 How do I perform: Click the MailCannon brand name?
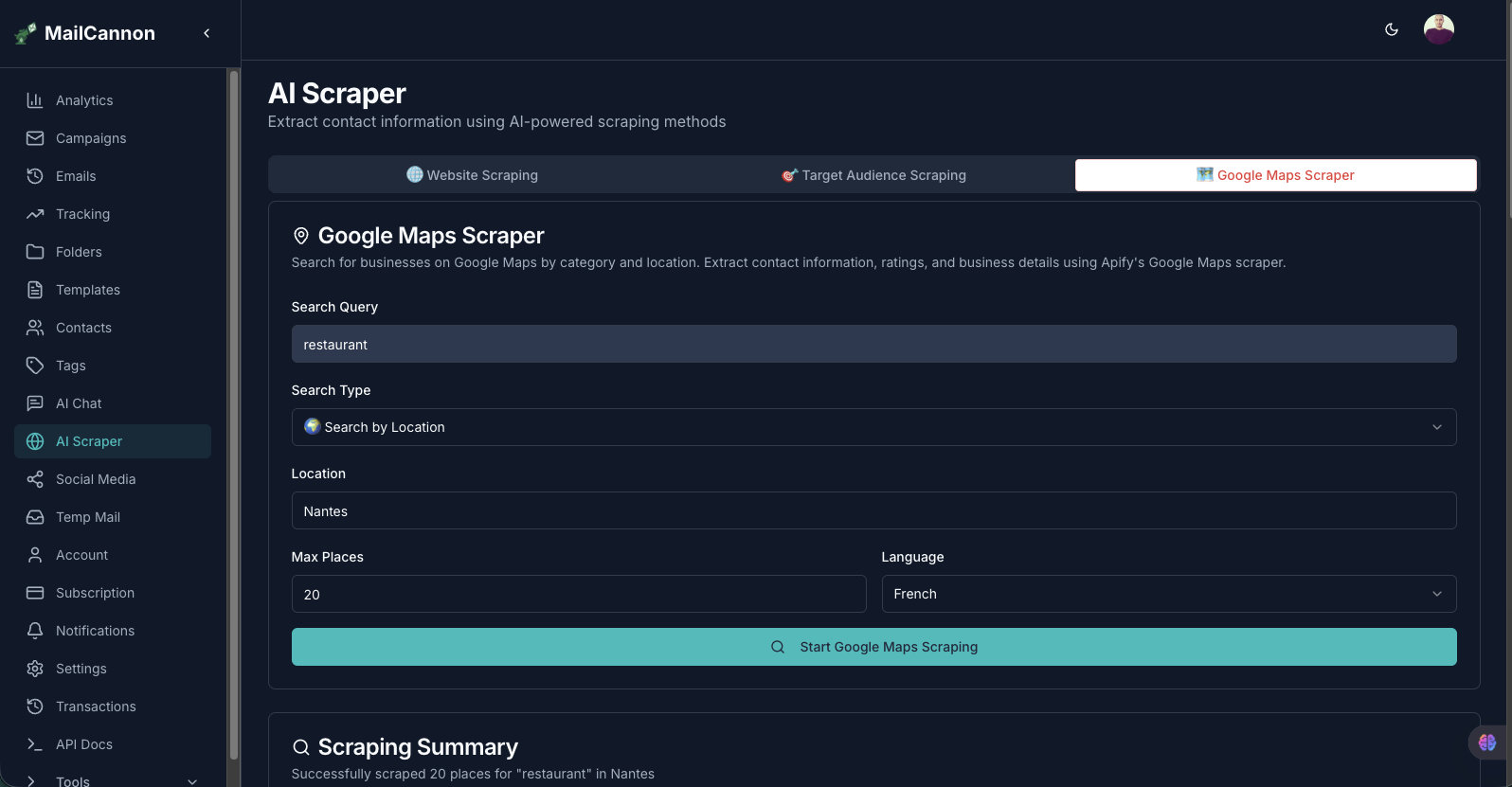(99, 33)
